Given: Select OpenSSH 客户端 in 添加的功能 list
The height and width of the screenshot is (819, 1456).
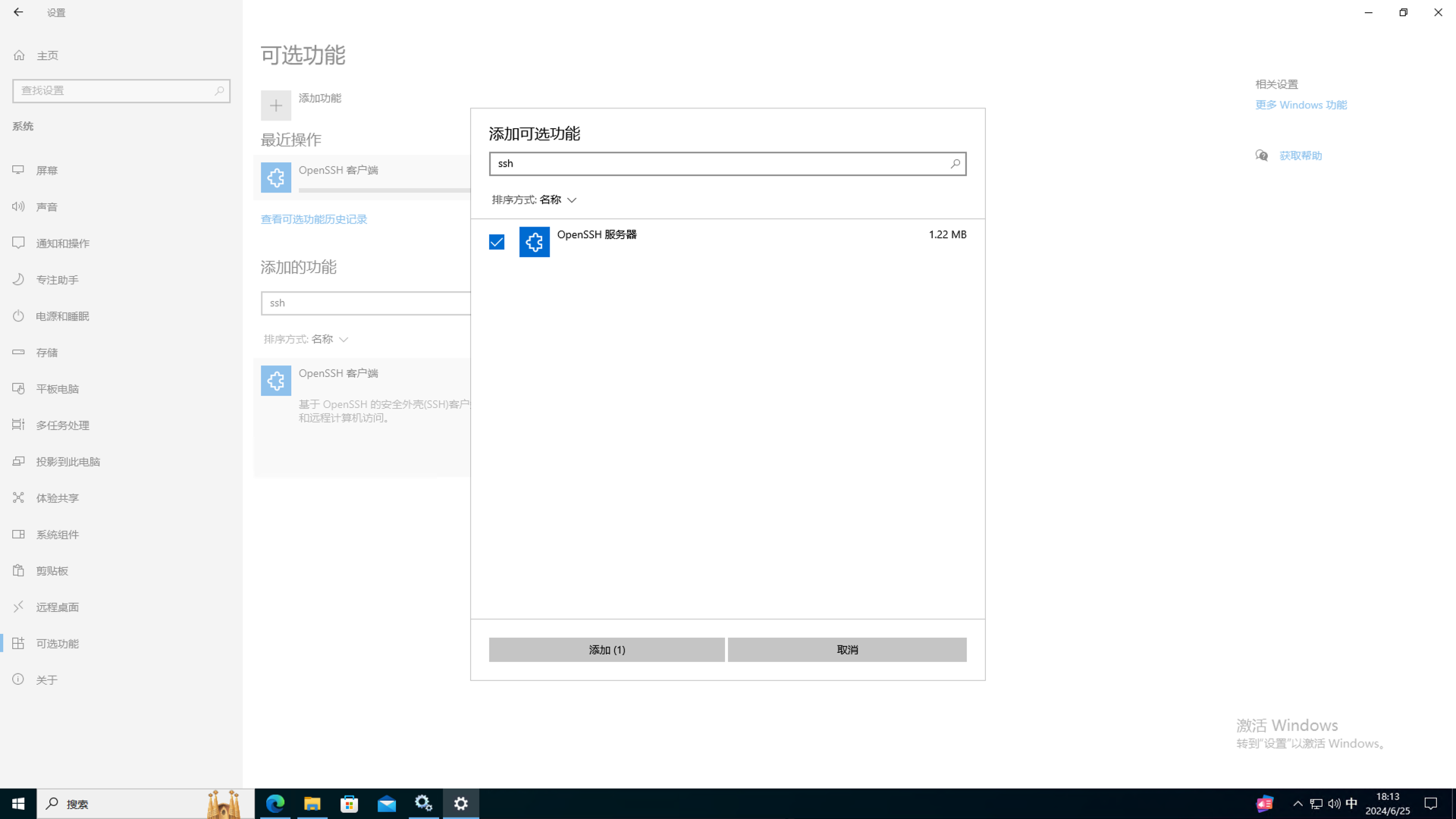Looking at the screenshot, I should click(x=362, y=417).
